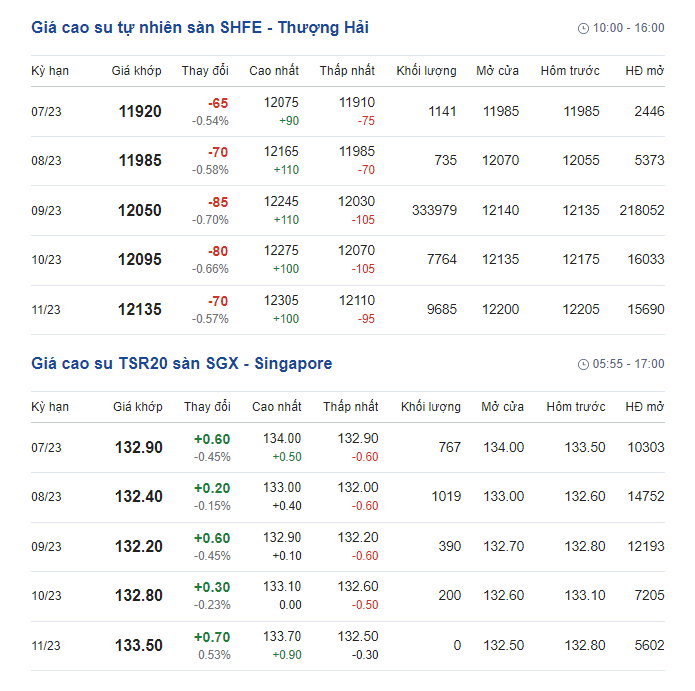Click the clock icon beside 10:00 - 16:00
Image resolution: width=695 pixels, height=691 pixels.
click(x=583, y=28)
